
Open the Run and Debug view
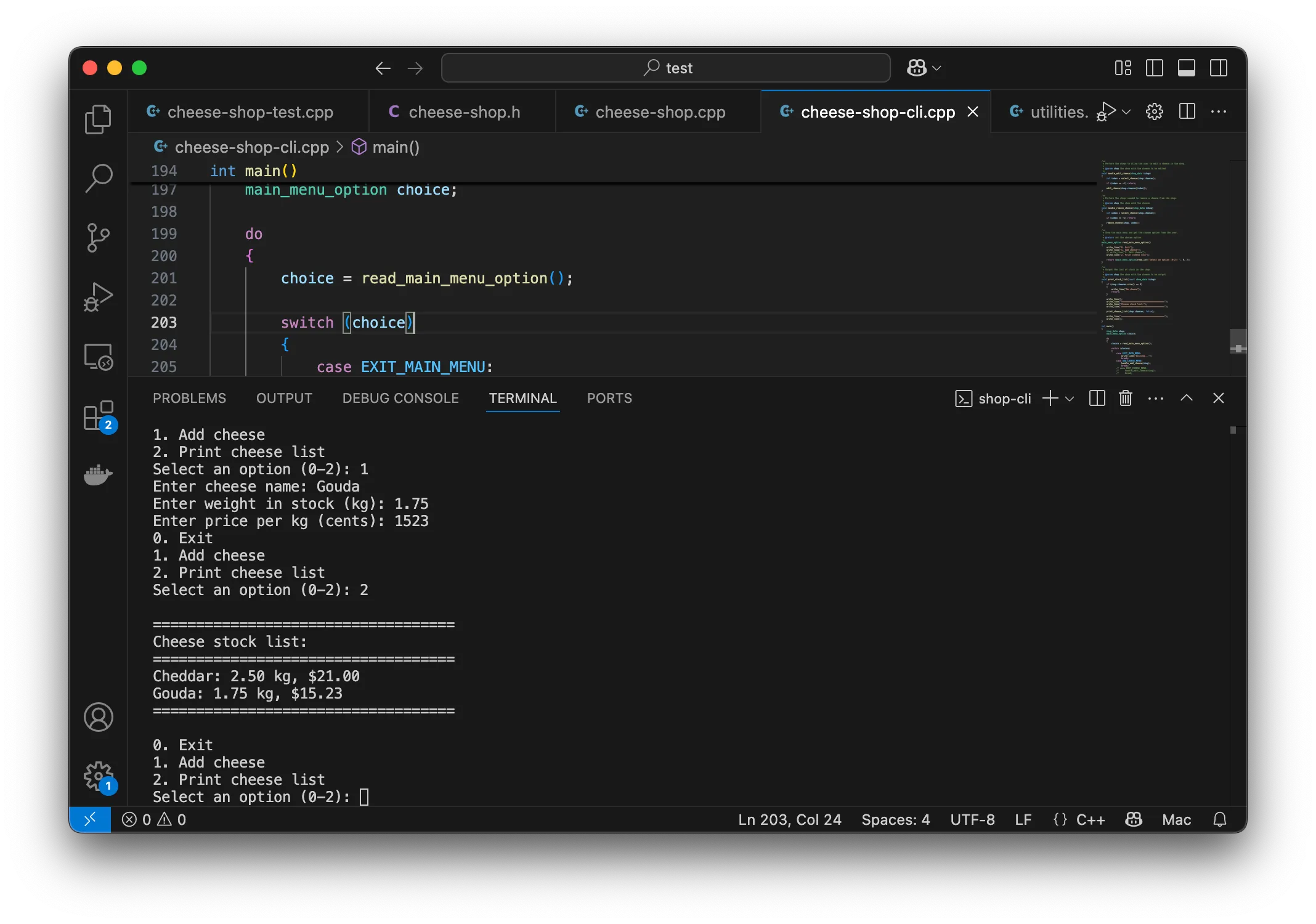coord(98,297)
